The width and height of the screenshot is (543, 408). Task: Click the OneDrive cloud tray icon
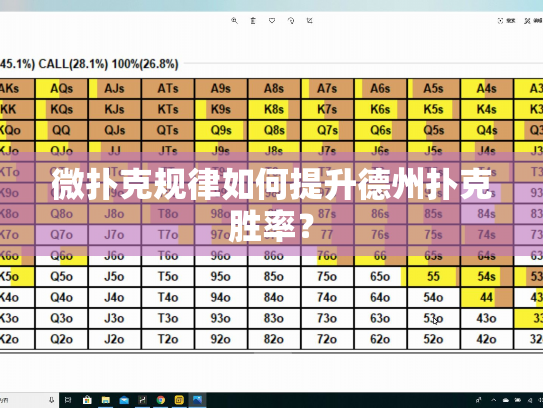[x=506, y=400]
